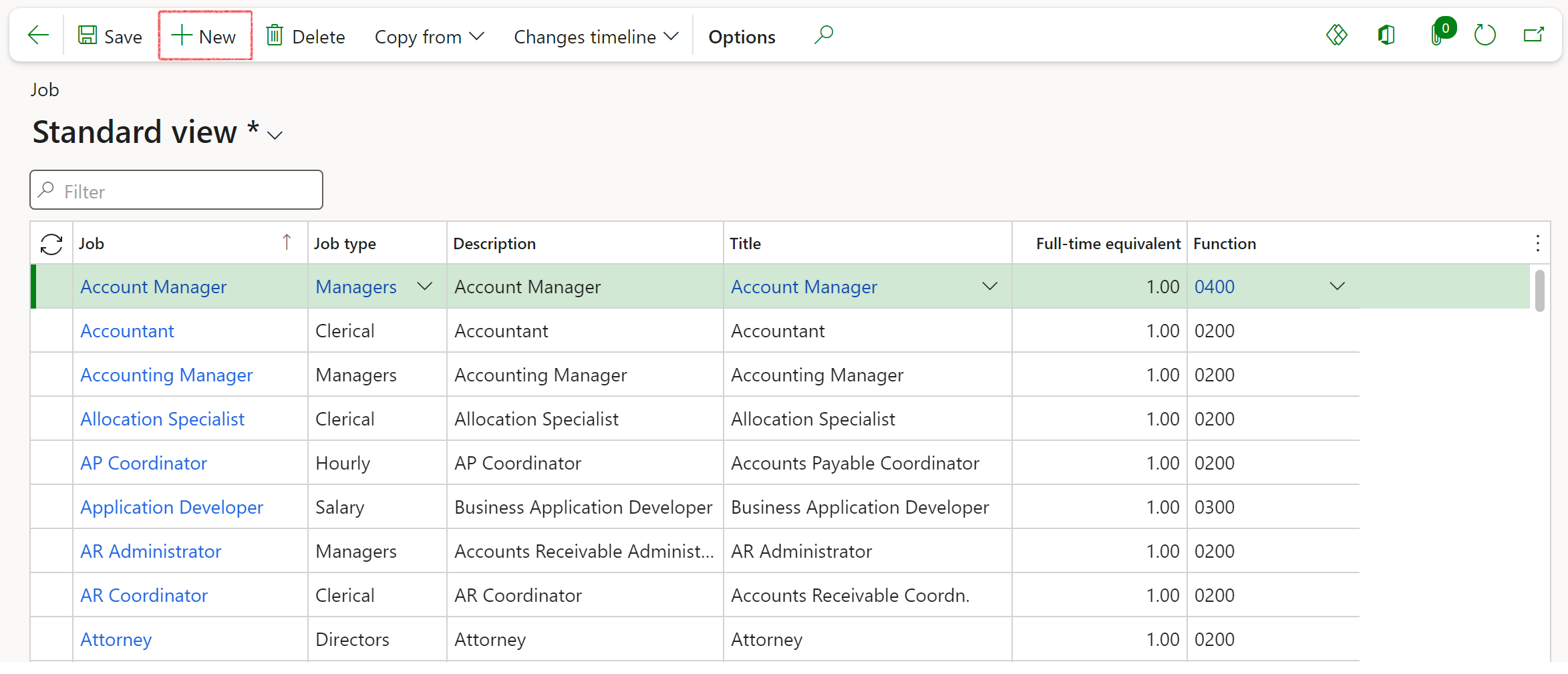Open grid options three-dot menu
Image resolution: width=1568 pixels, height=674 pixels.
coord(1538,243)
